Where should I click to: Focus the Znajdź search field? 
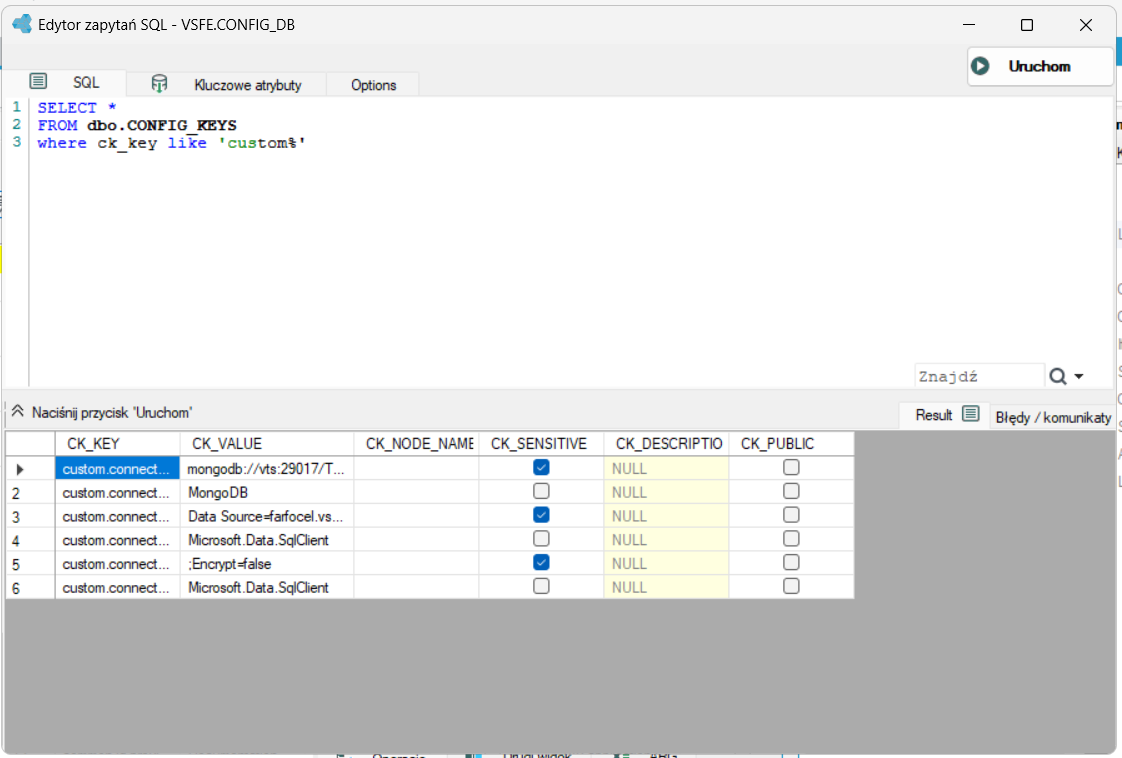pos(979,376)
